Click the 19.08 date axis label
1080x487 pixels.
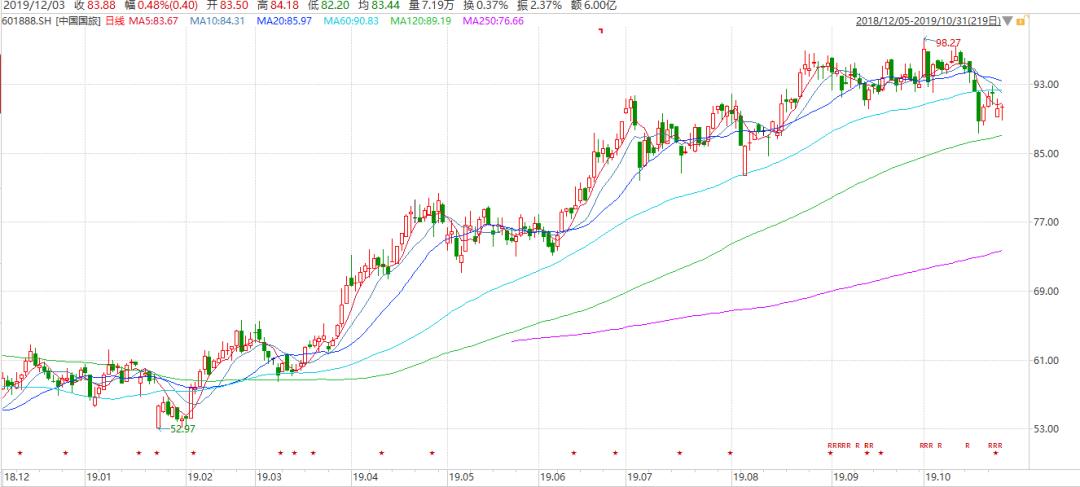click(x=745, y=476)
